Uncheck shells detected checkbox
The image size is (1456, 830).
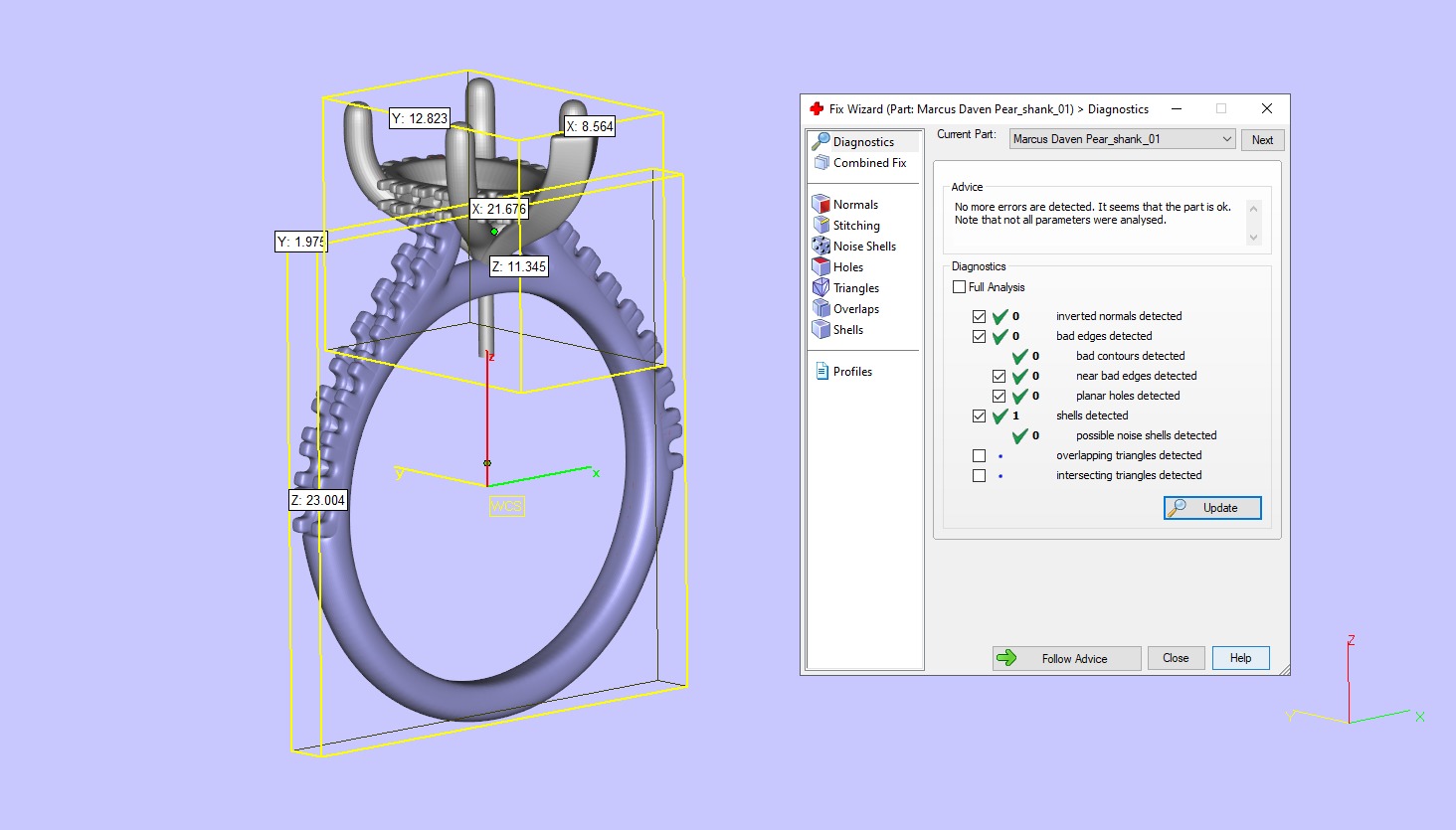click(x=979, y=415)
